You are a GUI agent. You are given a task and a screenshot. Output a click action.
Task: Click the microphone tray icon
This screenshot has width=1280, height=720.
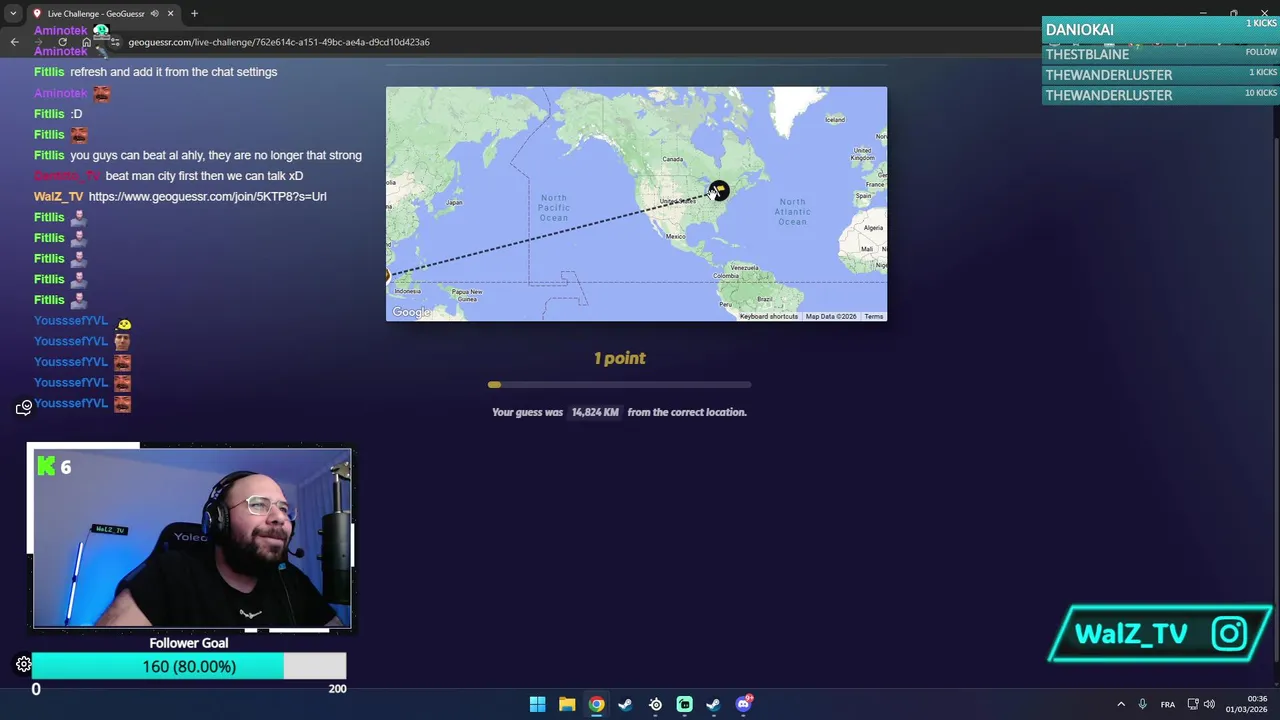[x=1142, y=704]
